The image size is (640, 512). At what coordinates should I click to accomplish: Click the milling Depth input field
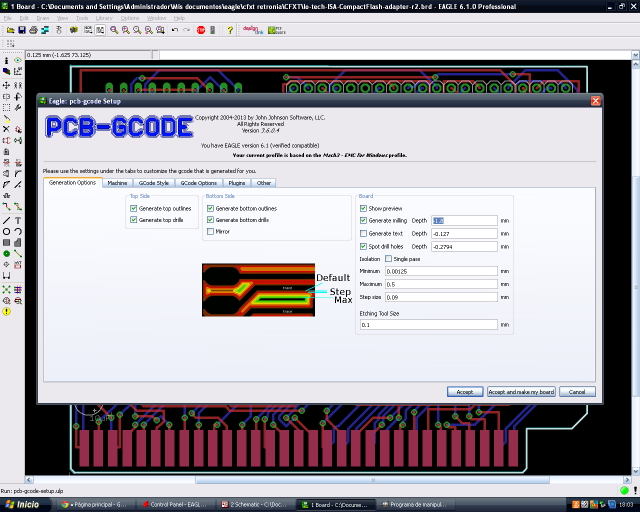tap(464, 220)
